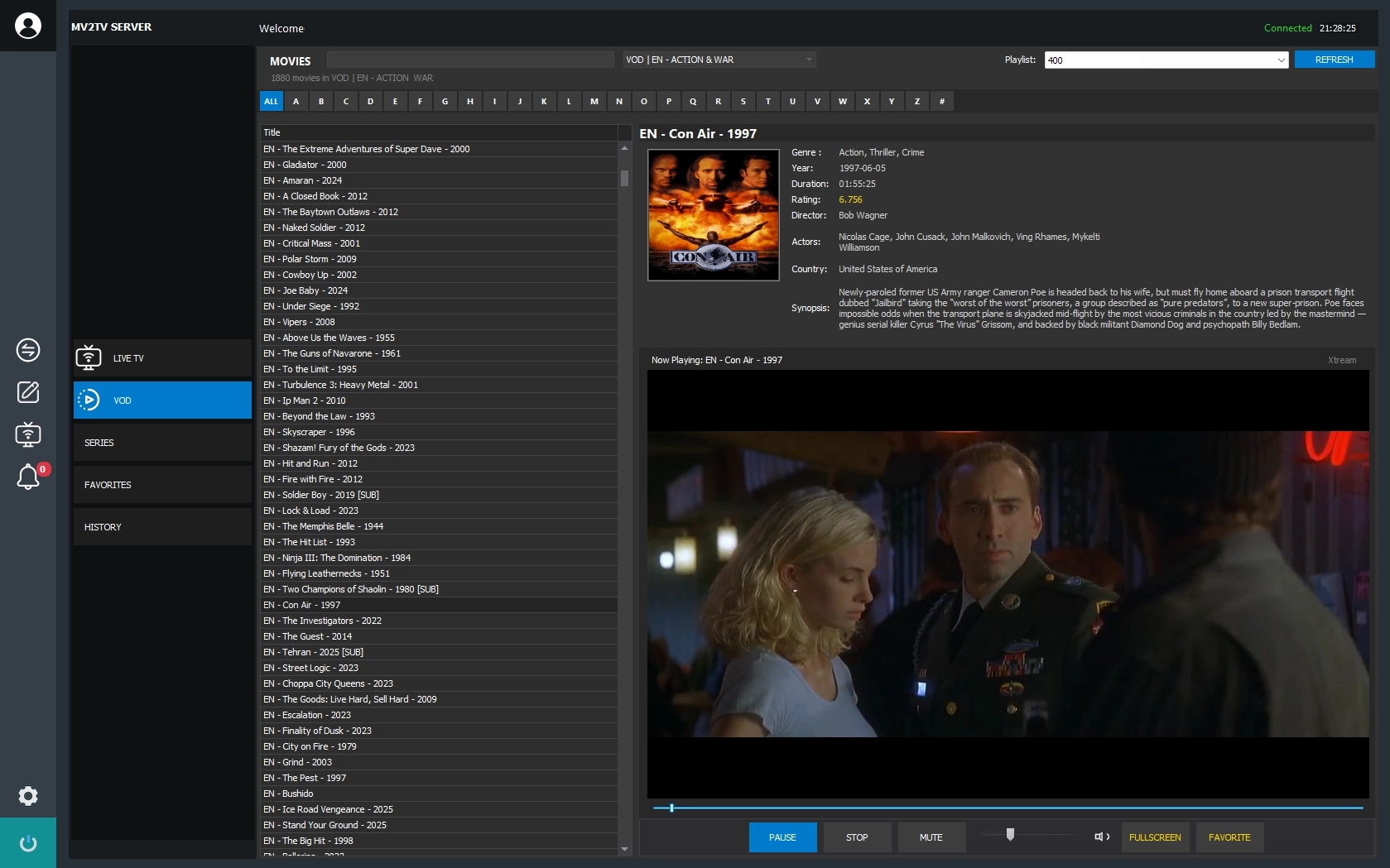Click the Con Air poster thumbnail
The image size is (1390, 868).
pyautogui.click(x=714, y=215)
